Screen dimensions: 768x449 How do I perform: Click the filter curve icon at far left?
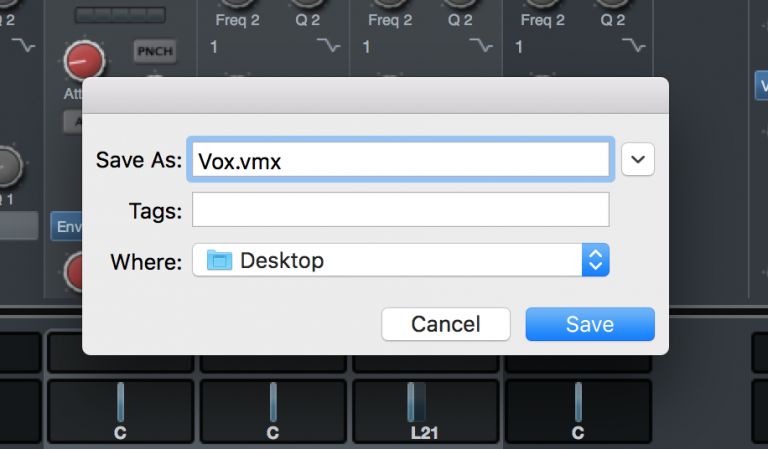tap(24, 46)
